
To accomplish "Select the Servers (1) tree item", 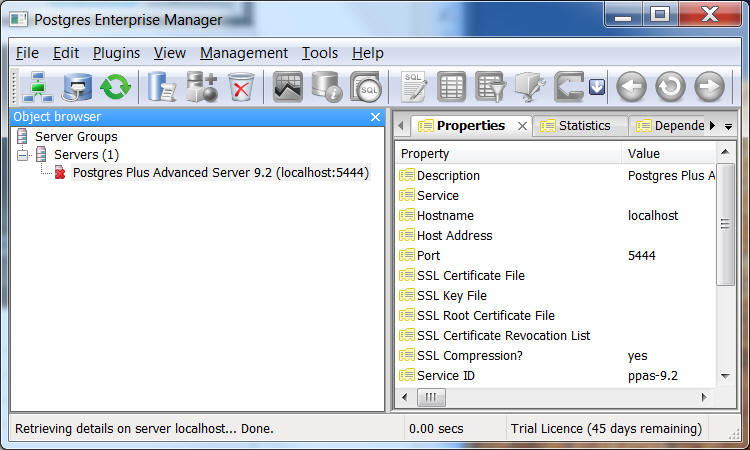I will [86, 154].
